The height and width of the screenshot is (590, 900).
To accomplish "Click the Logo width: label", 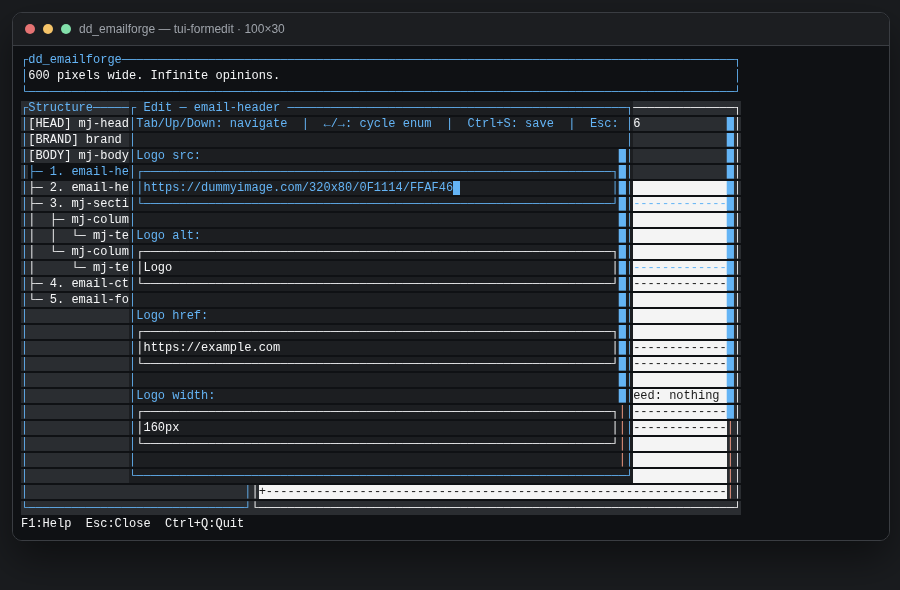I will tap(175, 395).
